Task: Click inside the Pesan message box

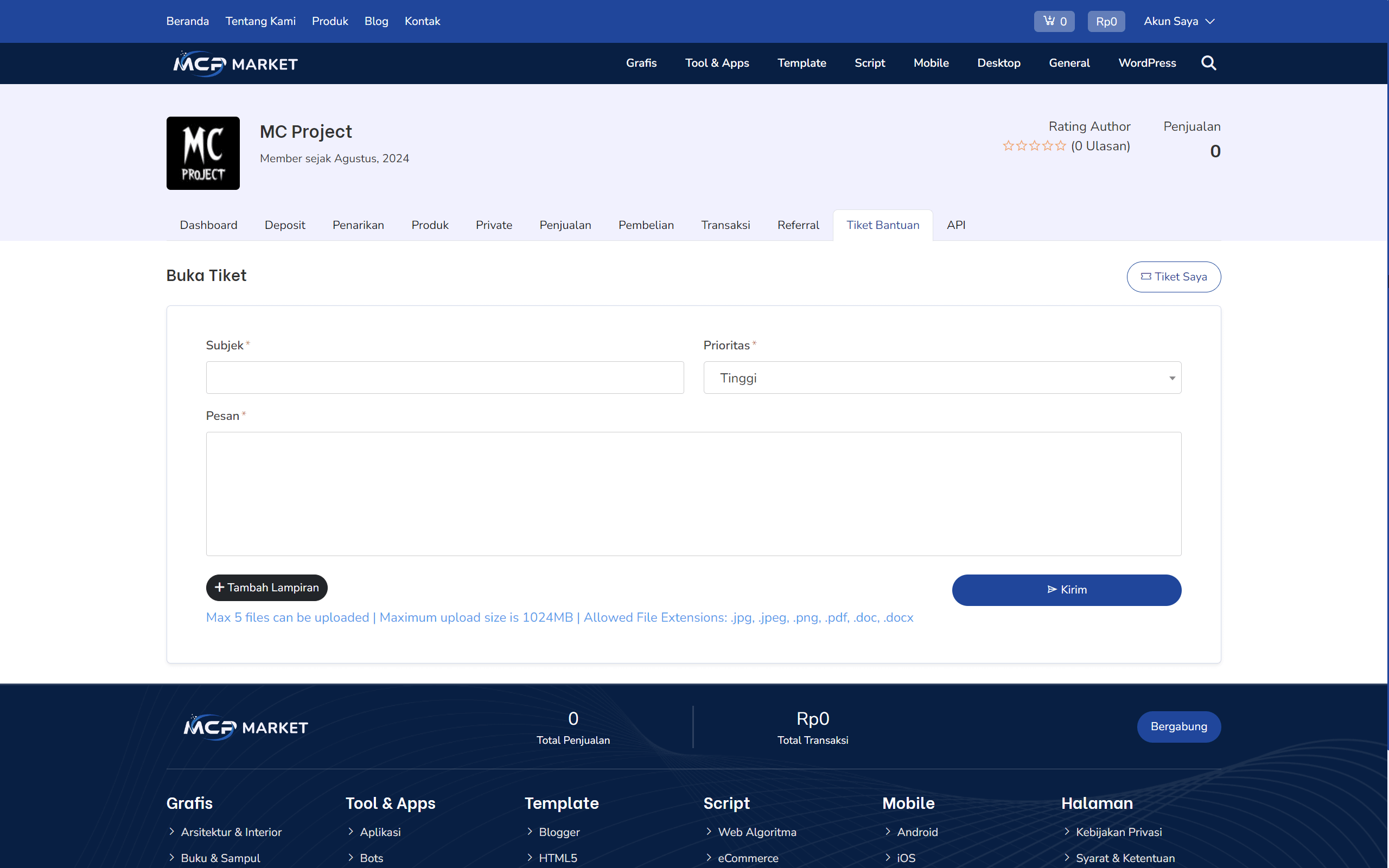Action: (x=693, y=494)
